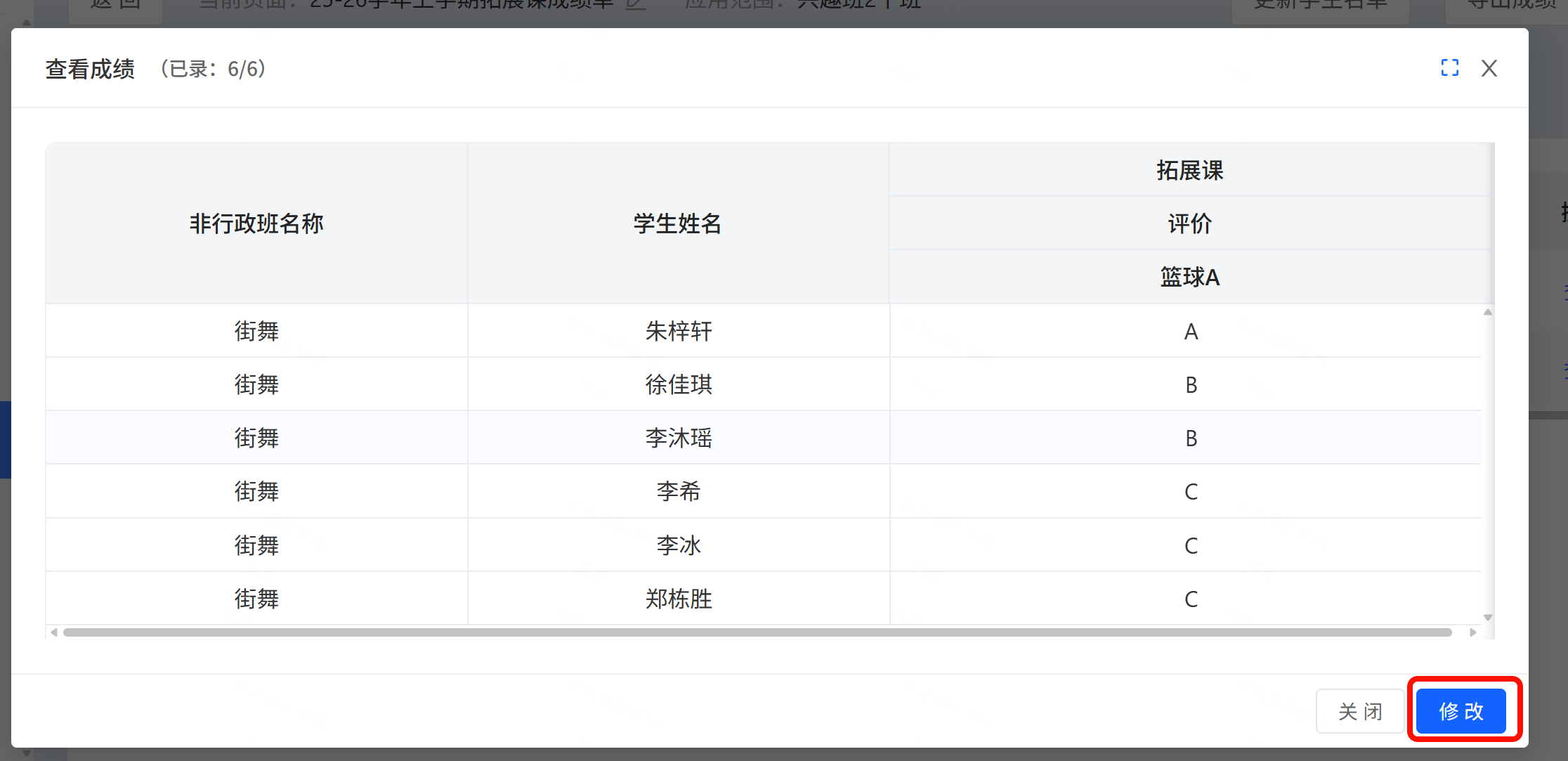The width and height of the screenshot is (1568, 761).
Task: Click the 评价 header cell
Action: 1190,223
